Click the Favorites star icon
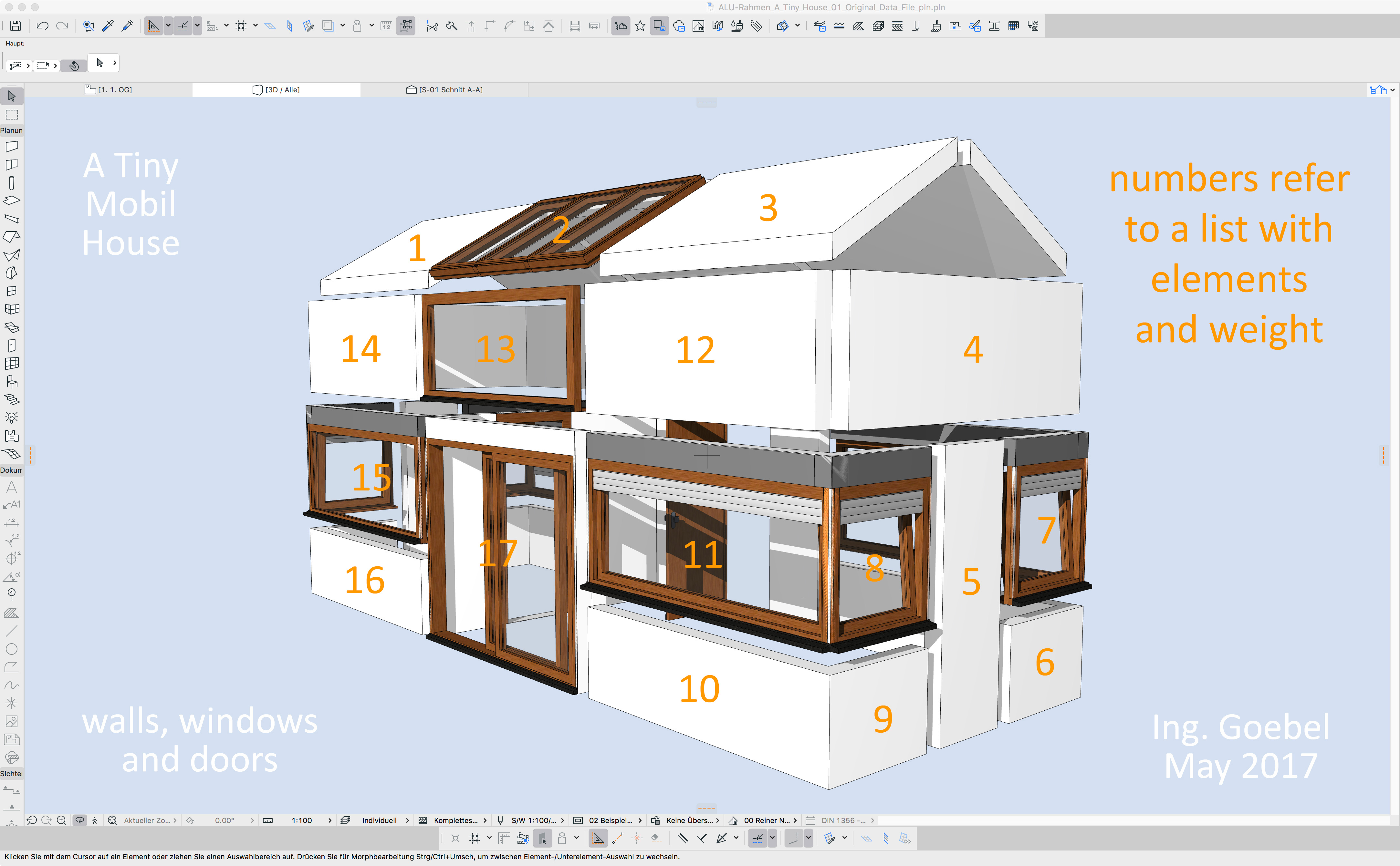1400x866 pixels. (x=640, y=26)
